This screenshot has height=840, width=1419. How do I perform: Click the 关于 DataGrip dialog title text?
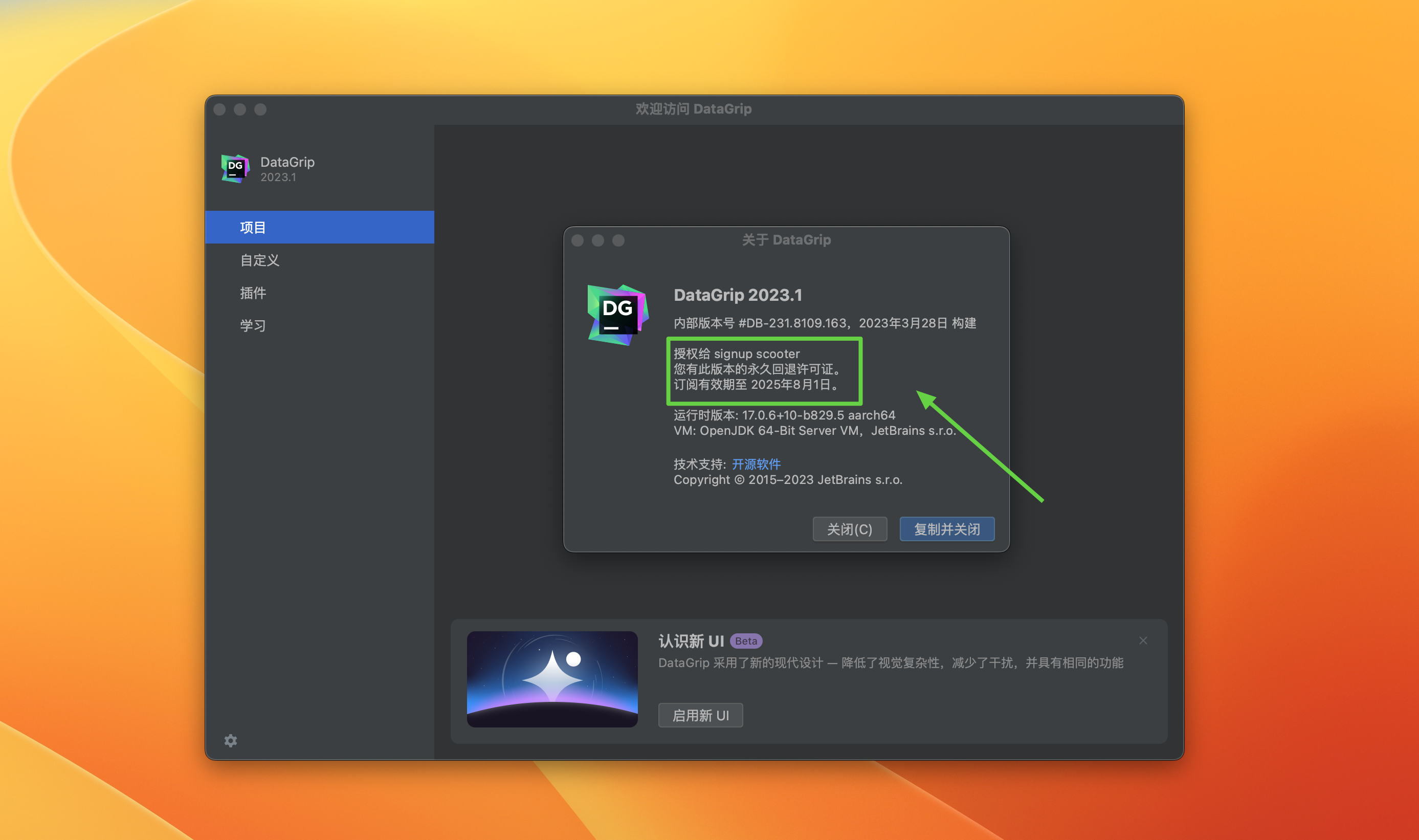(786, 239)
